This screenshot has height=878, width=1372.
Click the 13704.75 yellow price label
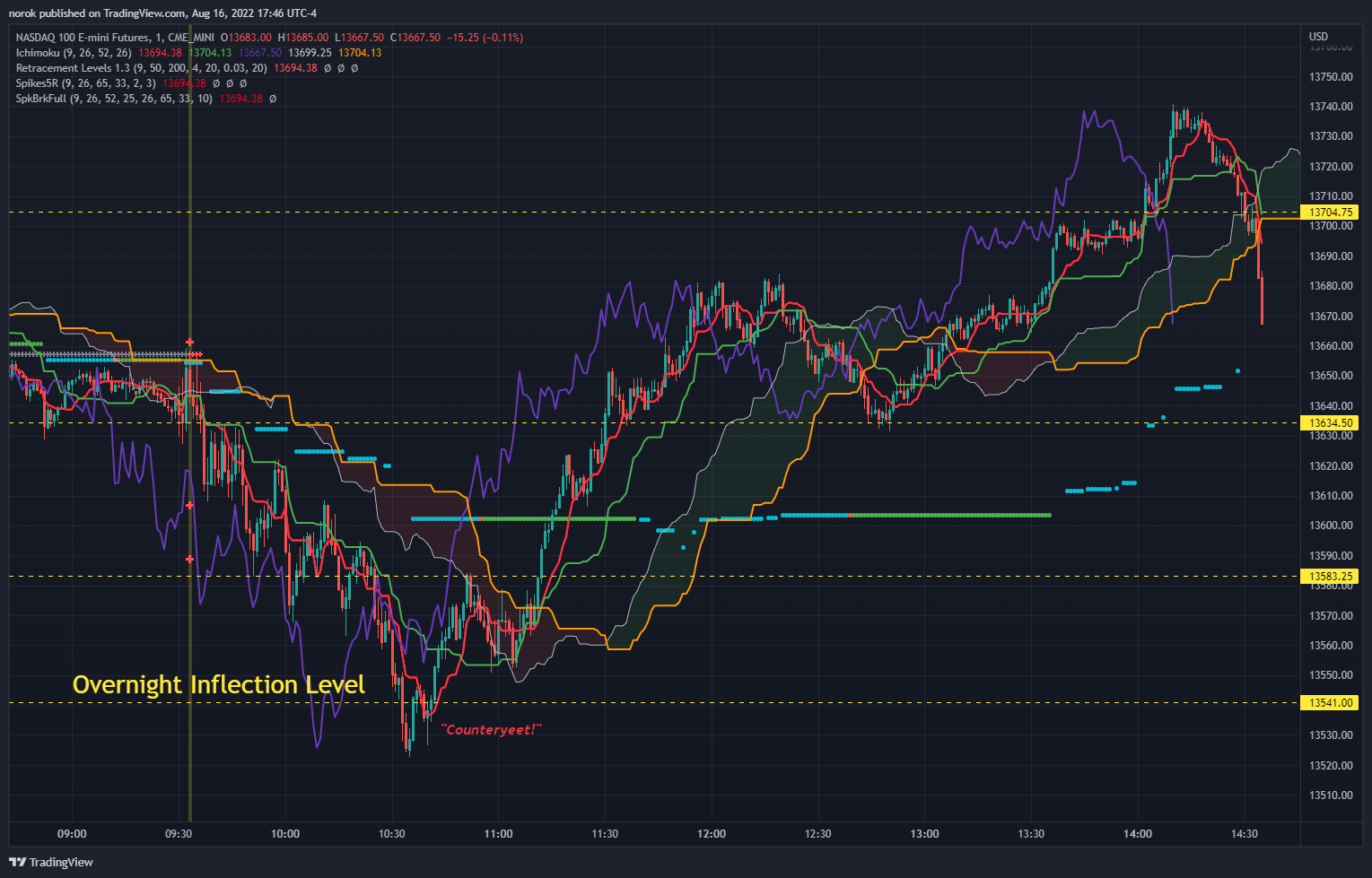point(1330,213)
